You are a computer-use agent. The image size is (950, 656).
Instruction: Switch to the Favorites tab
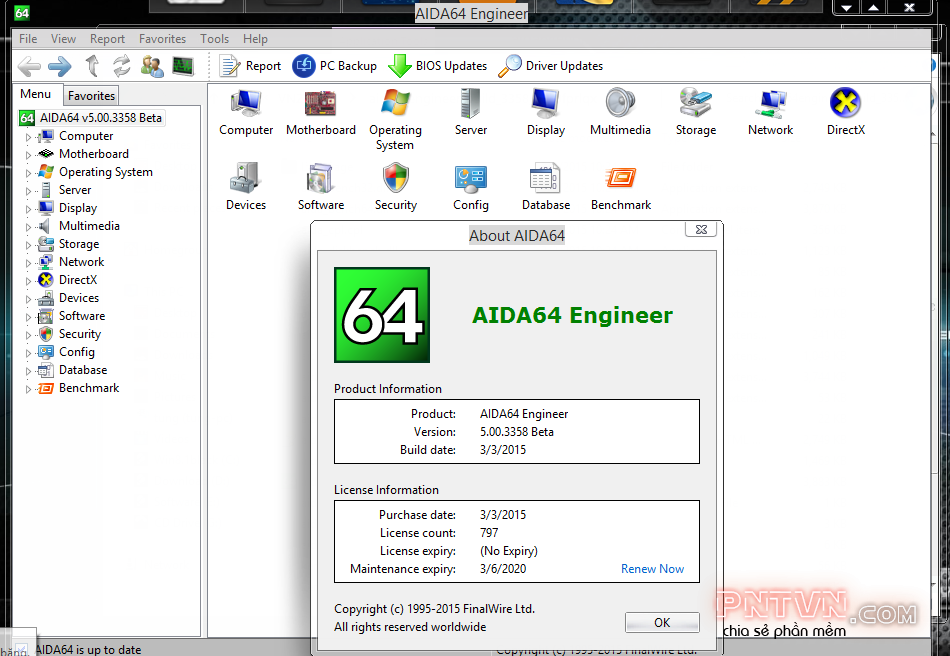click(90, 95)
